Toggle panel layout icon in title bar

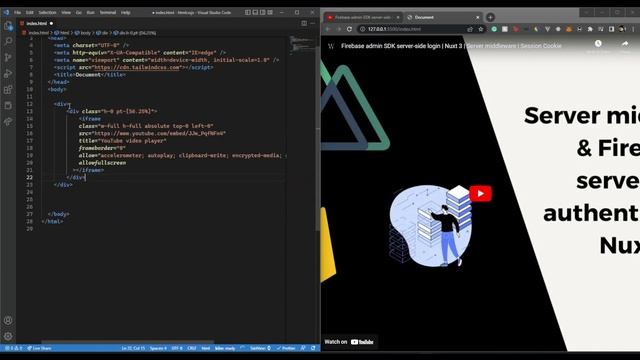[255, 12]
